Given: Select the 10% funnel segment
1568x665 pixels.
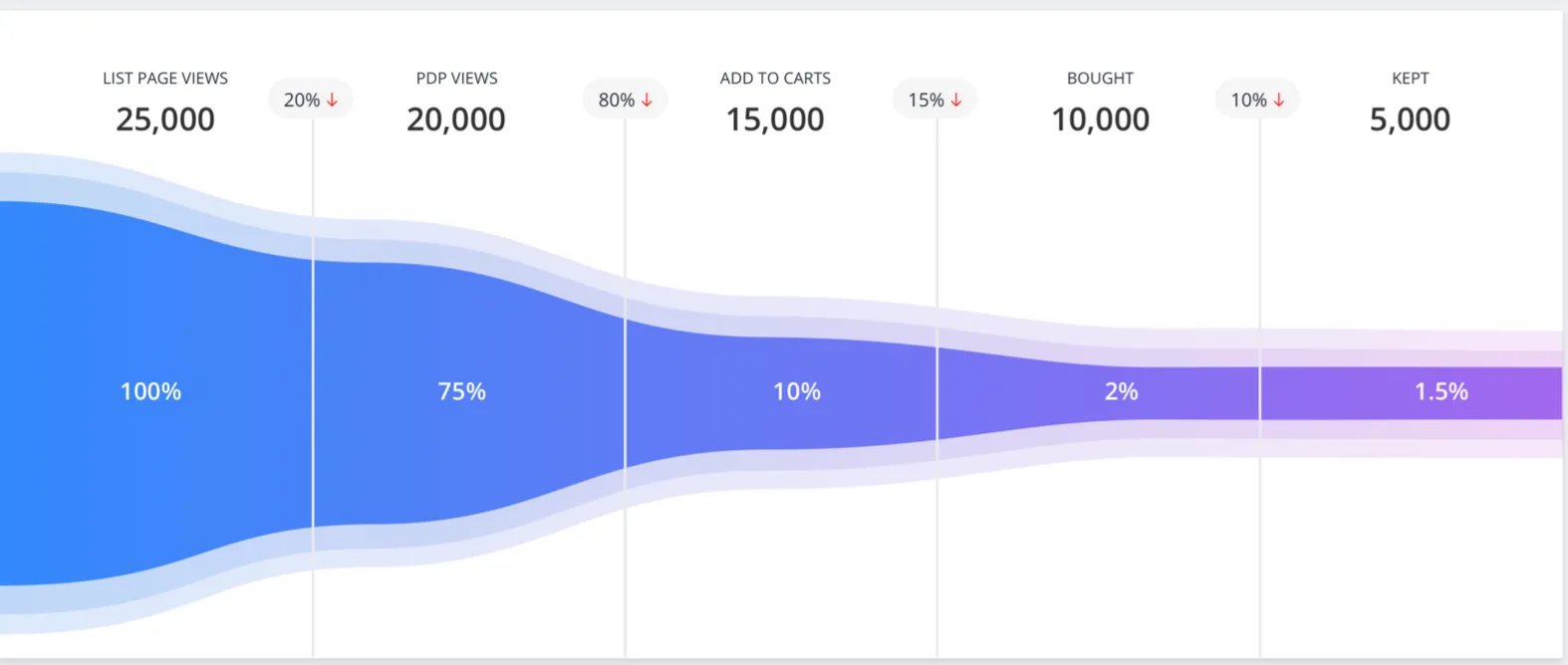Looking at the screenshot, I should (797, 391).
